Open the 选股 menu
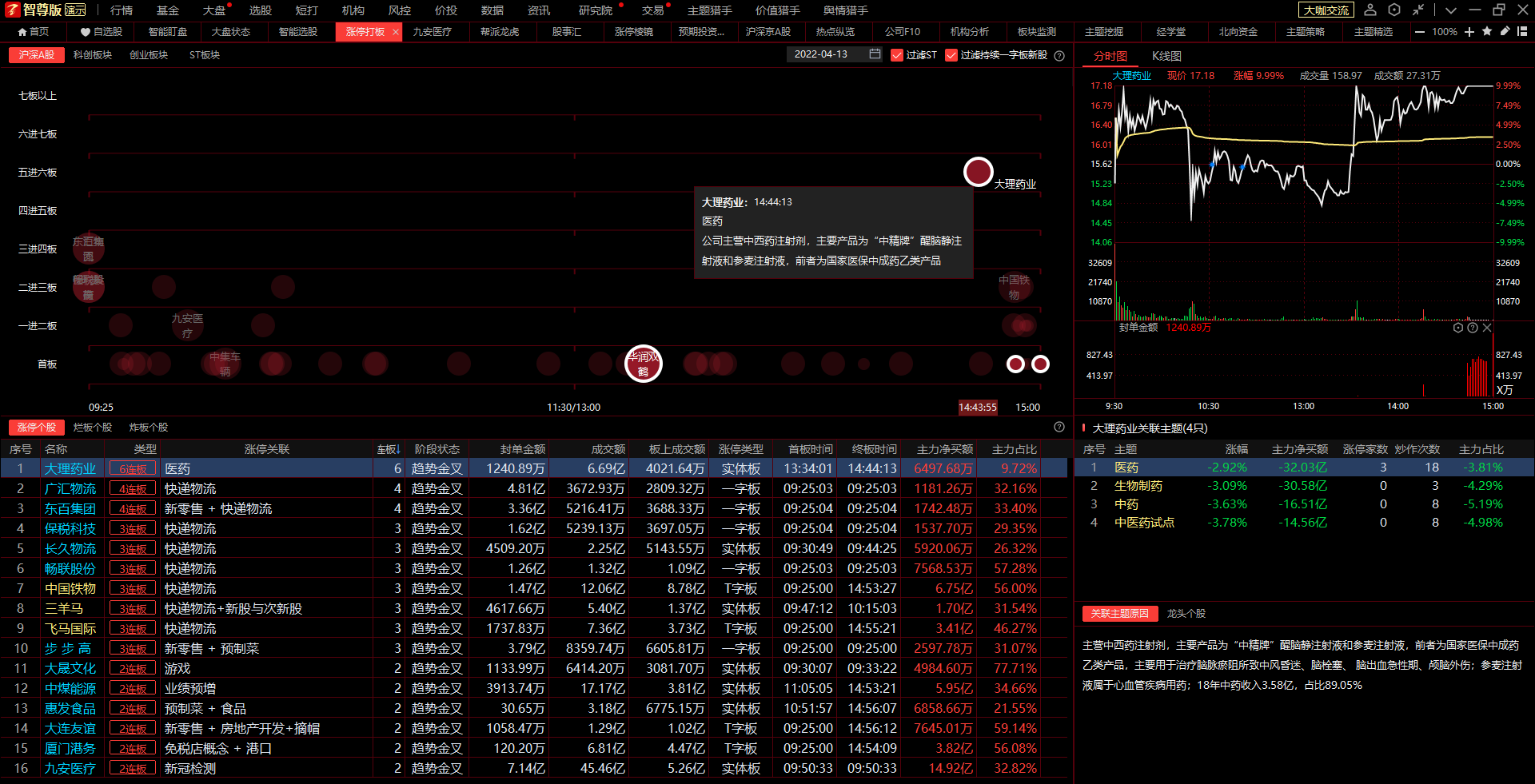 point(261,10)
